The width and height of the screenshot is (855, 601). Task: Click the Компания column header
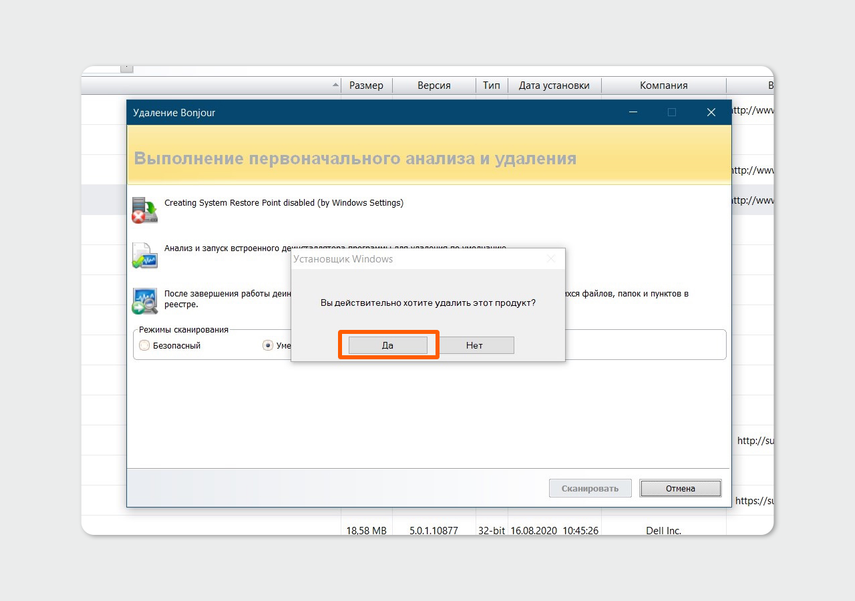pos(663,86)
